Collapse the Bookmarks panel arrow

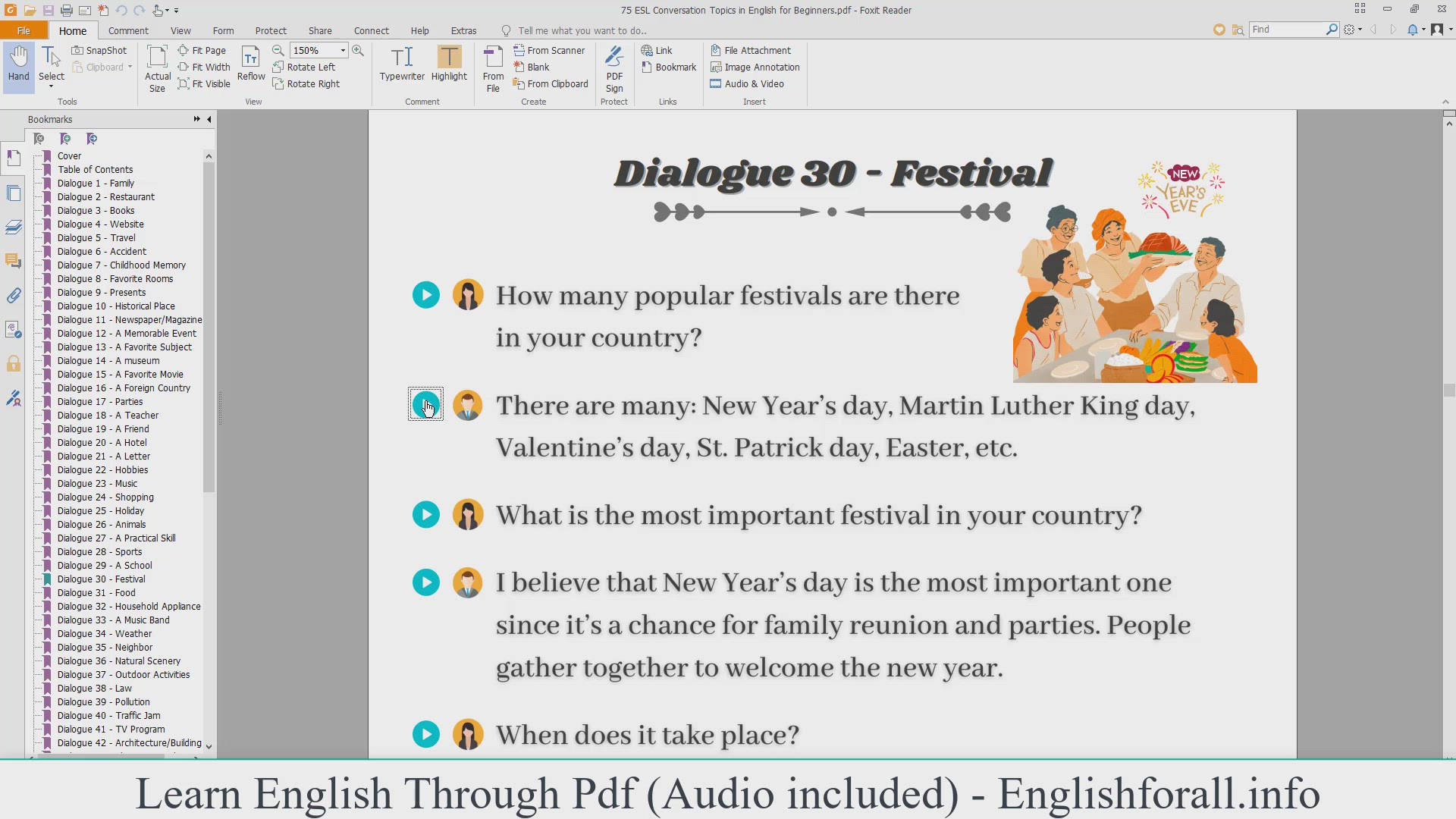[x=209, y=119]
